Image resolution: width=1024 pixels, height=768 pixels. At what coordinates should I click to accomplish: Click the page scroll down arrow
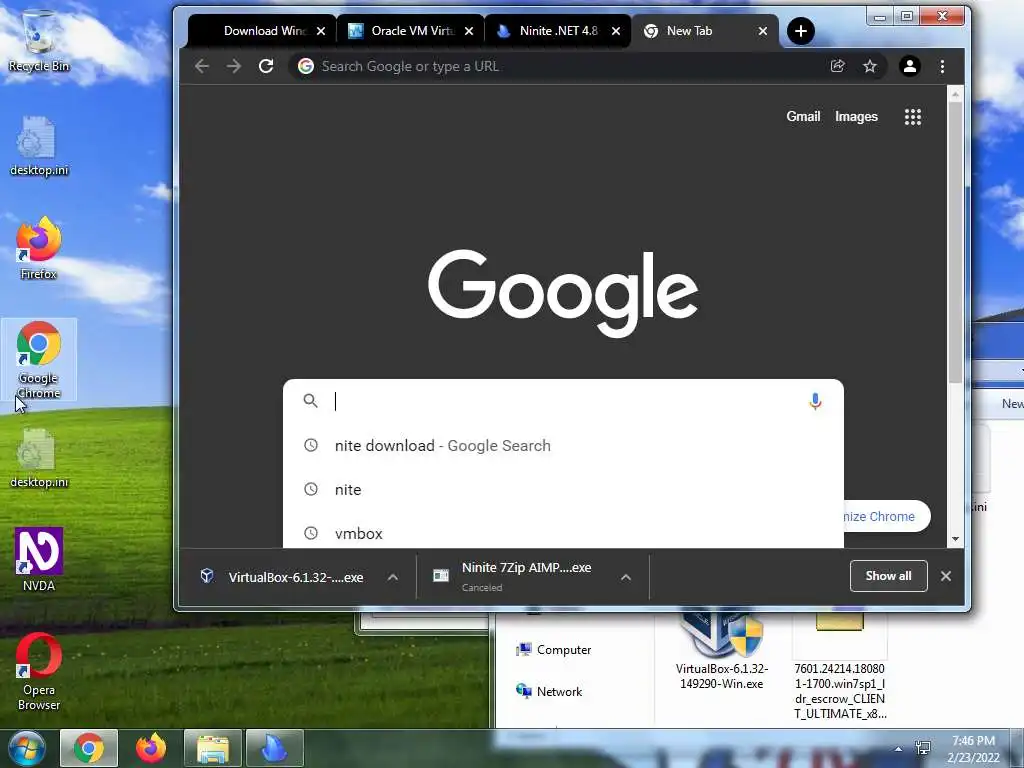(x=955, y=539)
